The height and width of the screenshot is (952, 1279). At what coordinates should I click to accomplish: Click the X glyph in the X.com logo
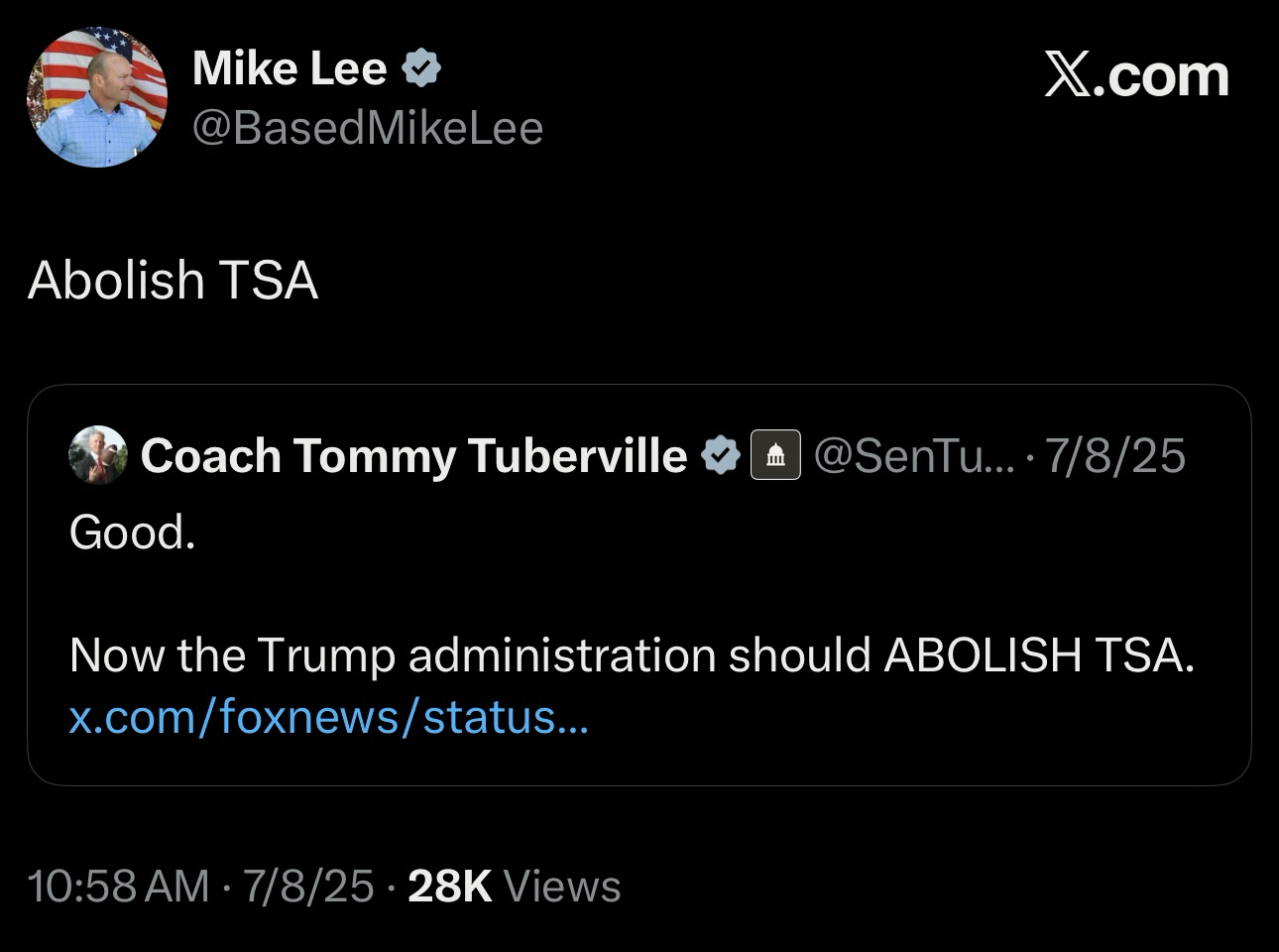tap(1067, 76)
